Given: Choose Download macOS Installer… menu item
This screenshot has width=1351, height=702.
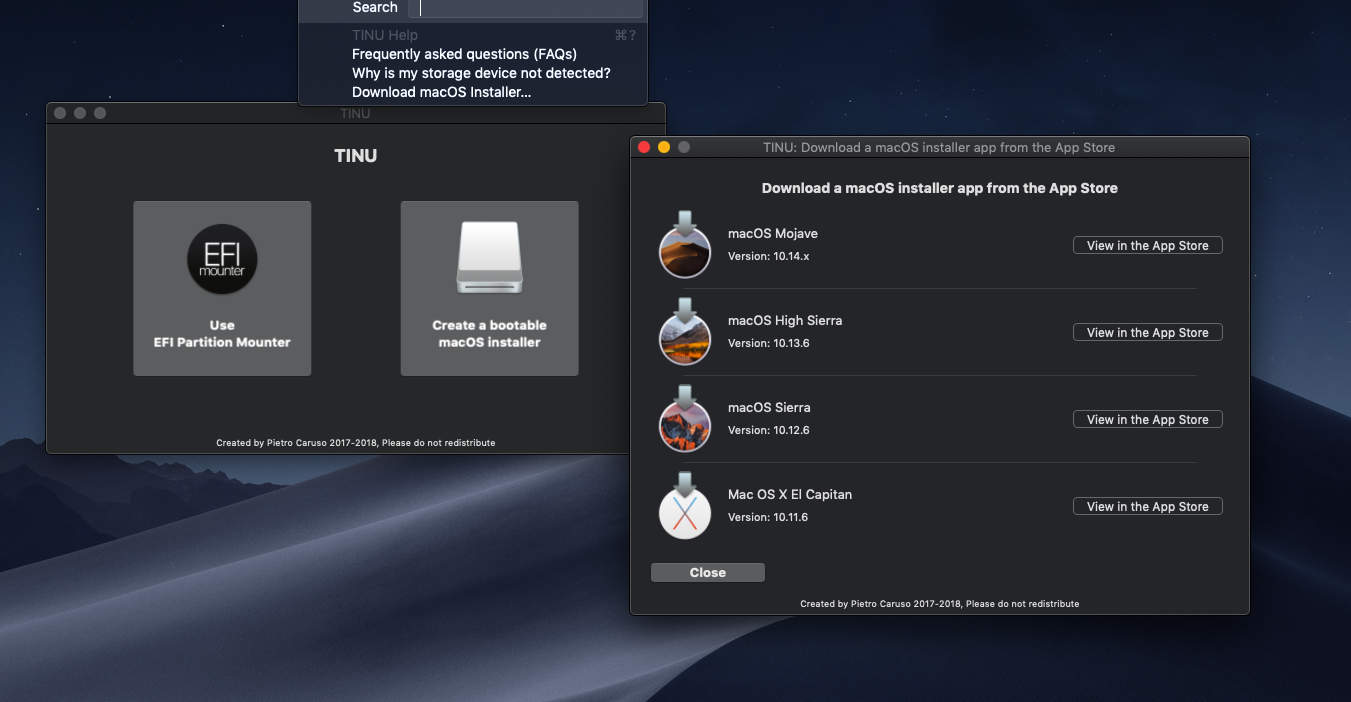Looking at the screenshot, I should [473, 92].
